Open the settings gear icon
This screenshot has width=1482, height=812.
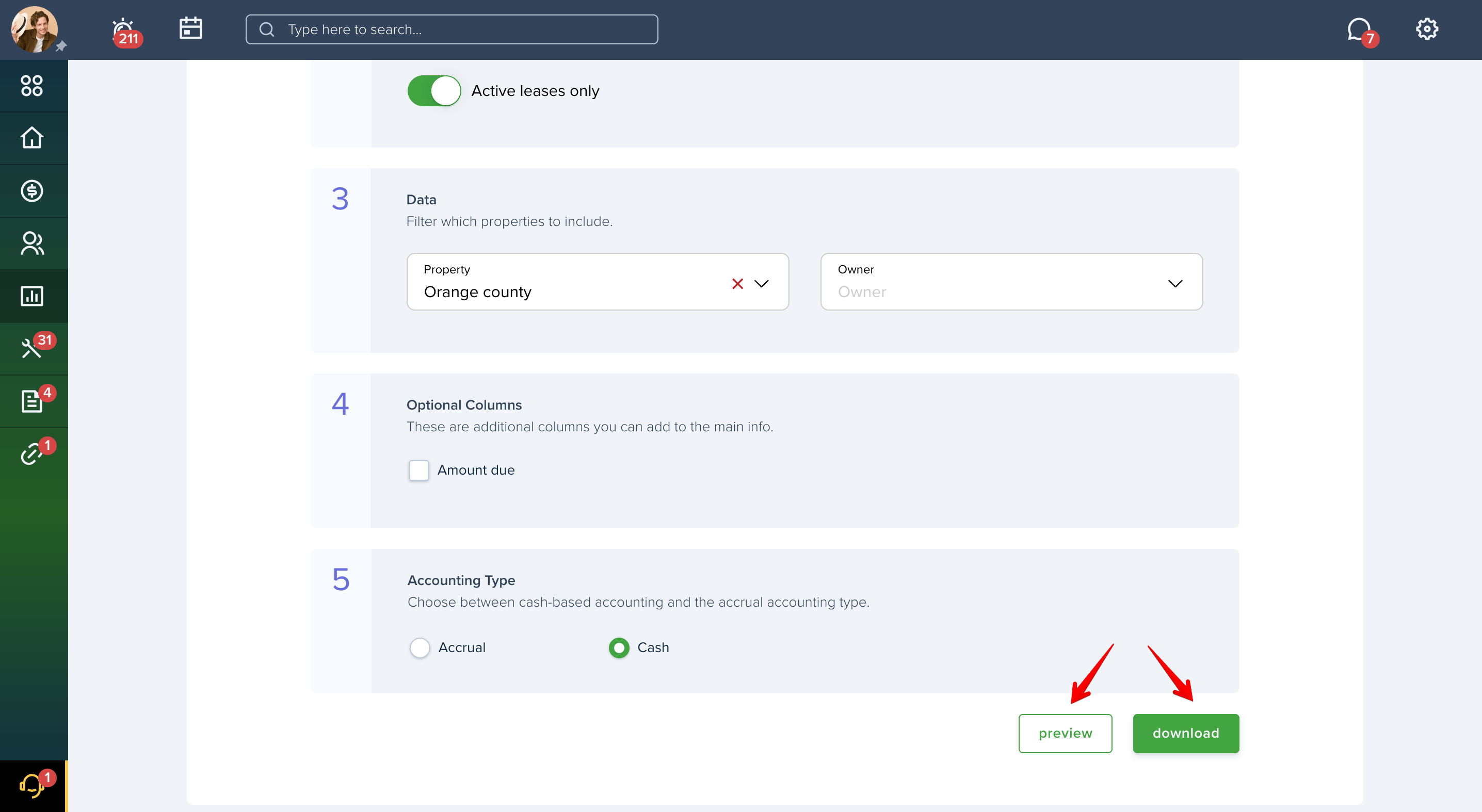(x=1427, y=29)
